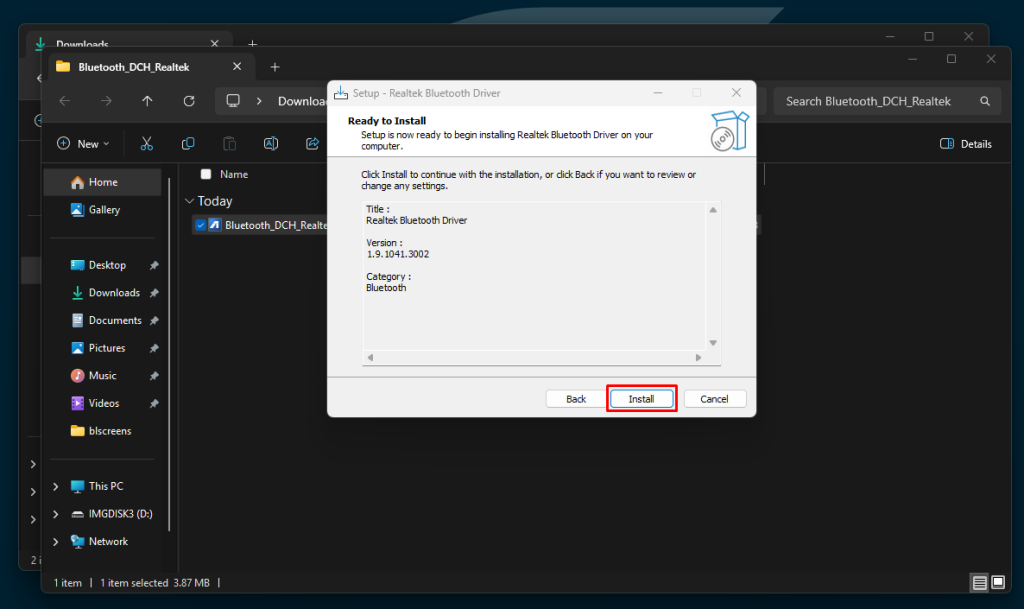1024x609 pixels.
Task: Click the Paste icon
Action: [229, 143]
